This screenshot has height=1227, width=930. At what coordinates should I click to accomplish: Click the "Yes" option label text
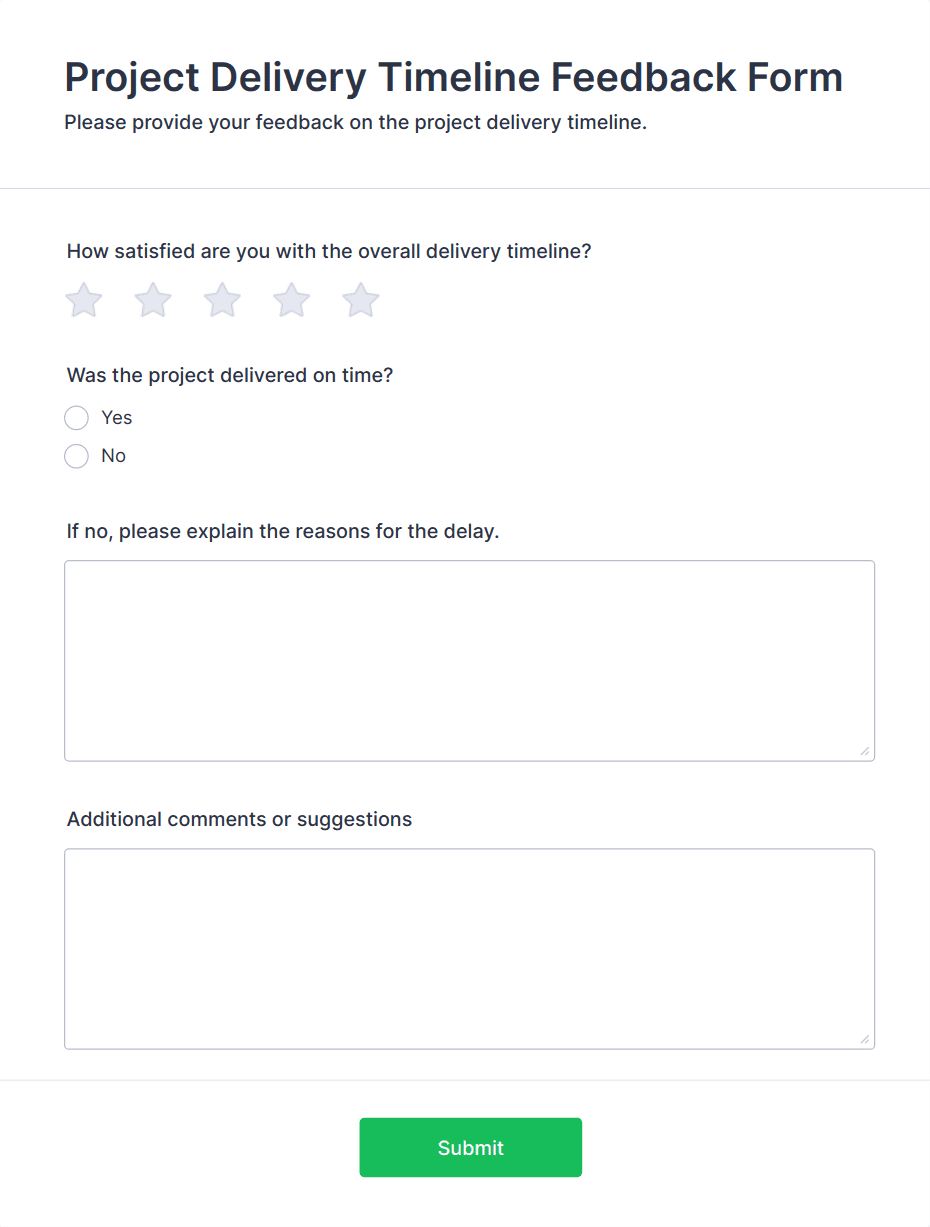[117, 417]
